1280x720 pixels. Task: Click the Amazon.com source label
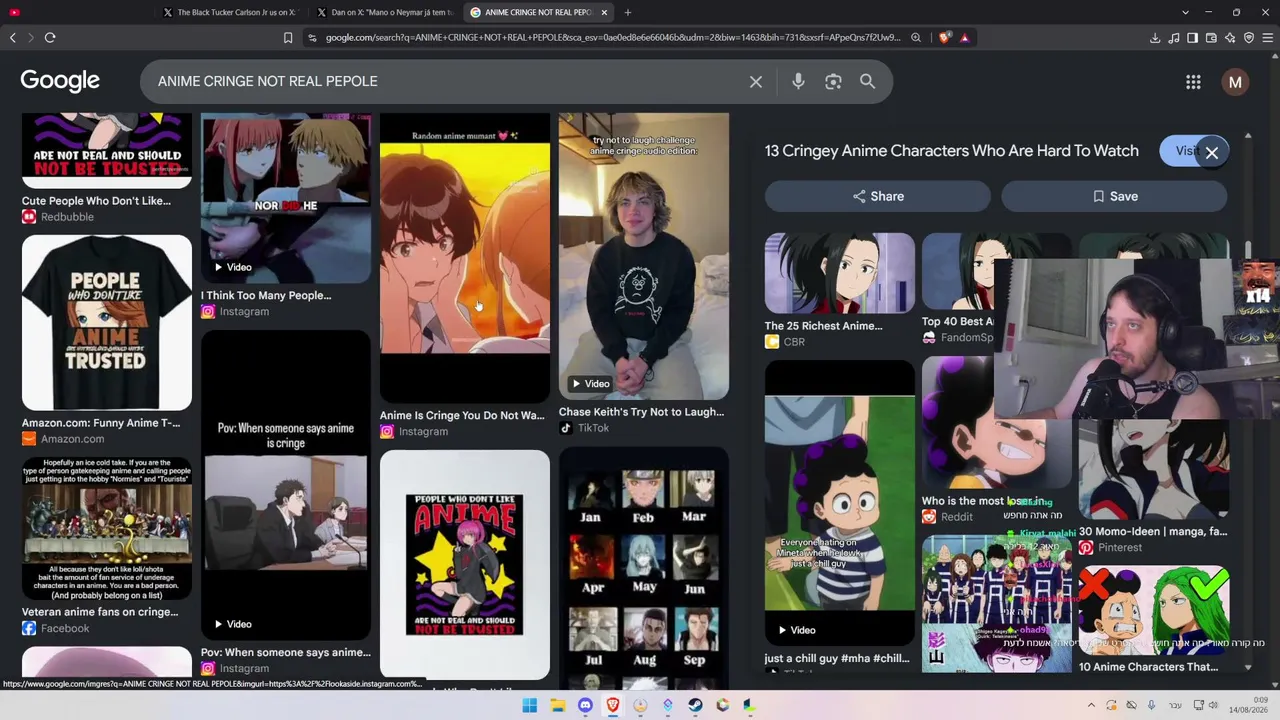(x=73, y=439)
